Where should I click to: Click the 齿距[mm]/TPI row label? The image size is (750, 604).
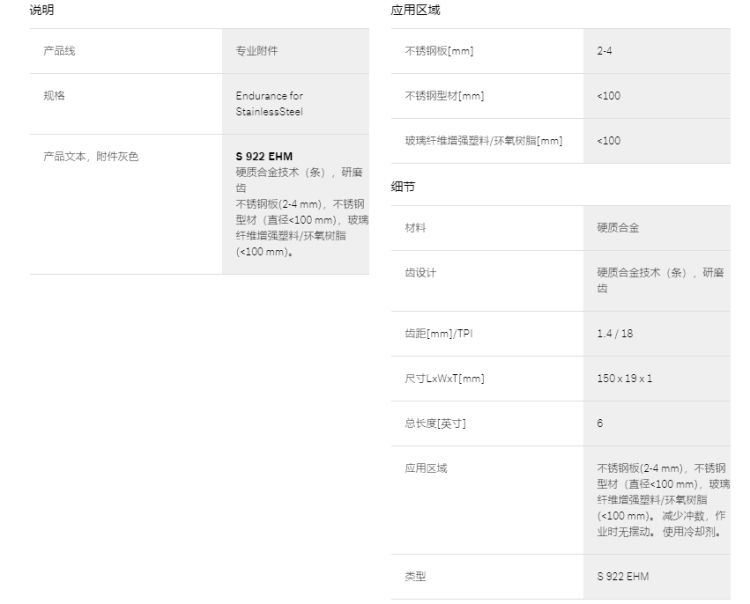pos(438,333)
